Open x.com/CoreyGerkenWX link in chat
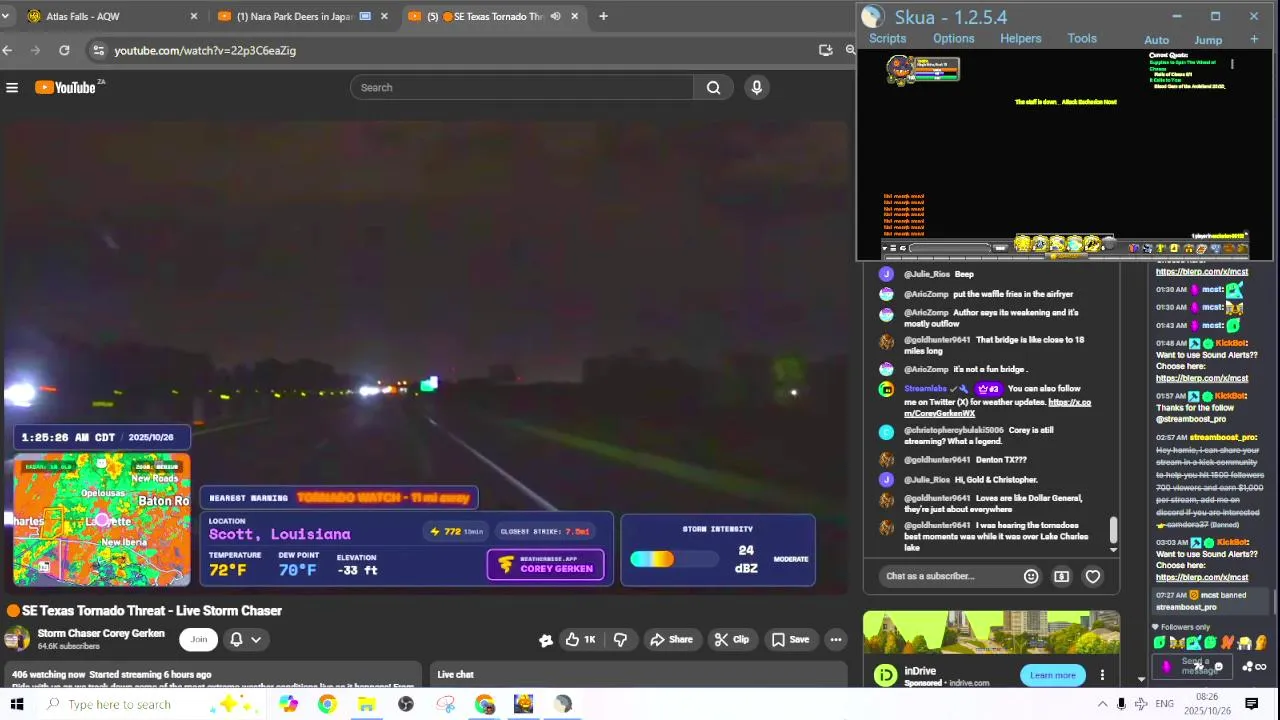 [997, 408]
